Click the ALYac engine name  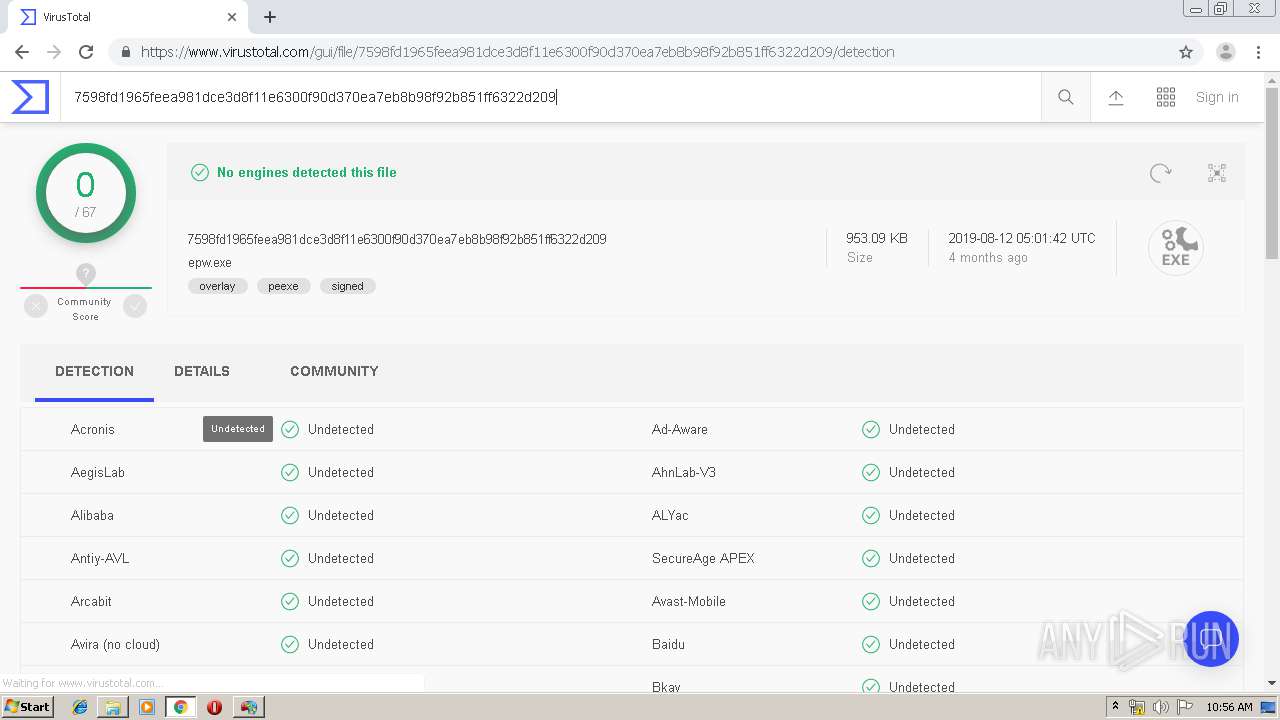670,515
